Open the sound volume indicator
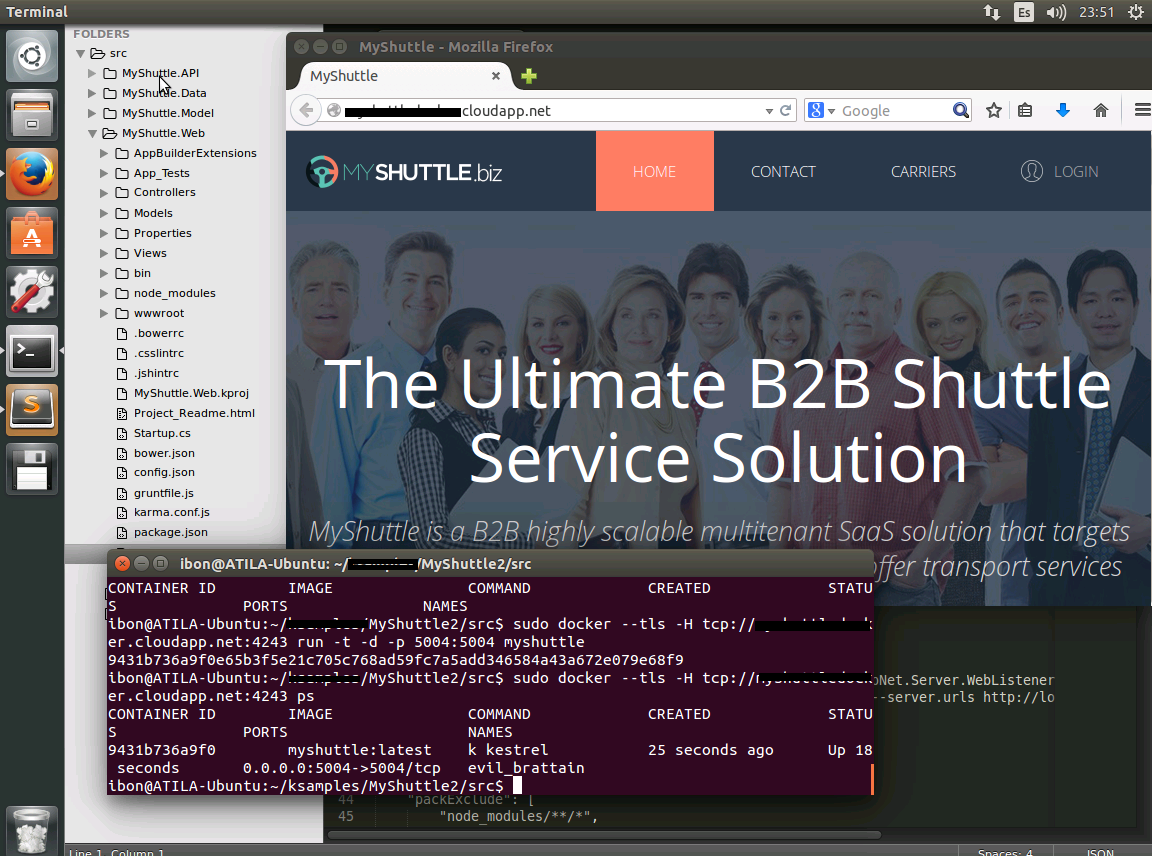Screen dimensions: 1152x856 [1056, 12]
